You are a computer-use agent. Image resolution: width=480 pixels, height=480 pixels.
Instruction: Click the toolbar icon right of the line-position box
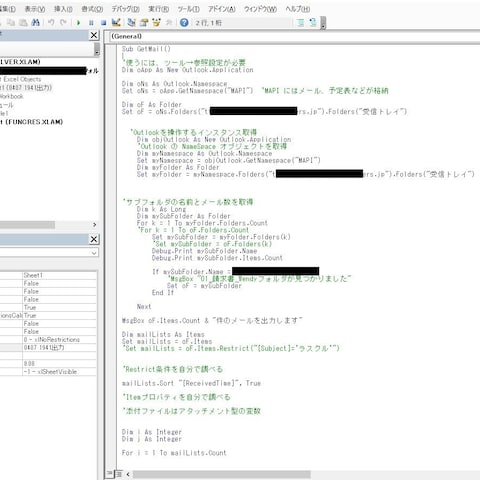[x=300, y=23]
